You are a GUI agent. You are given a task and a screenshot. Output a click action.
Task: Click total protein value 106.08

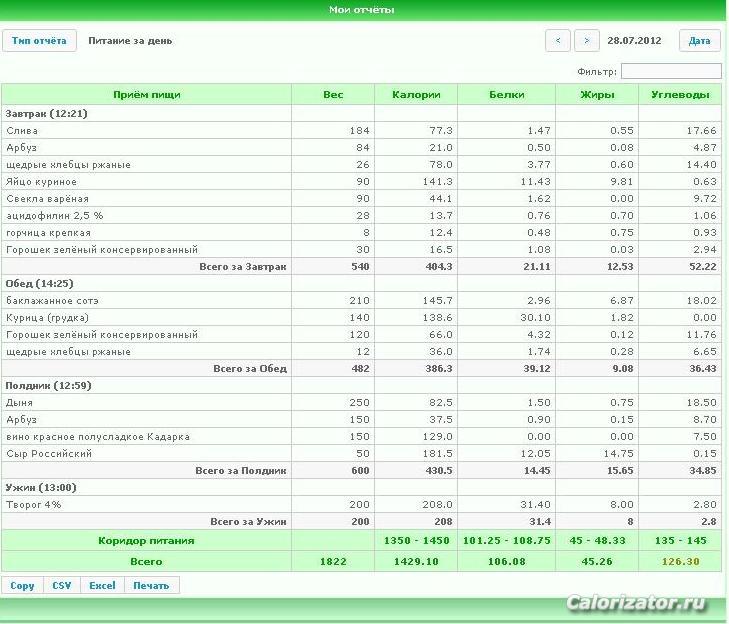507,562
